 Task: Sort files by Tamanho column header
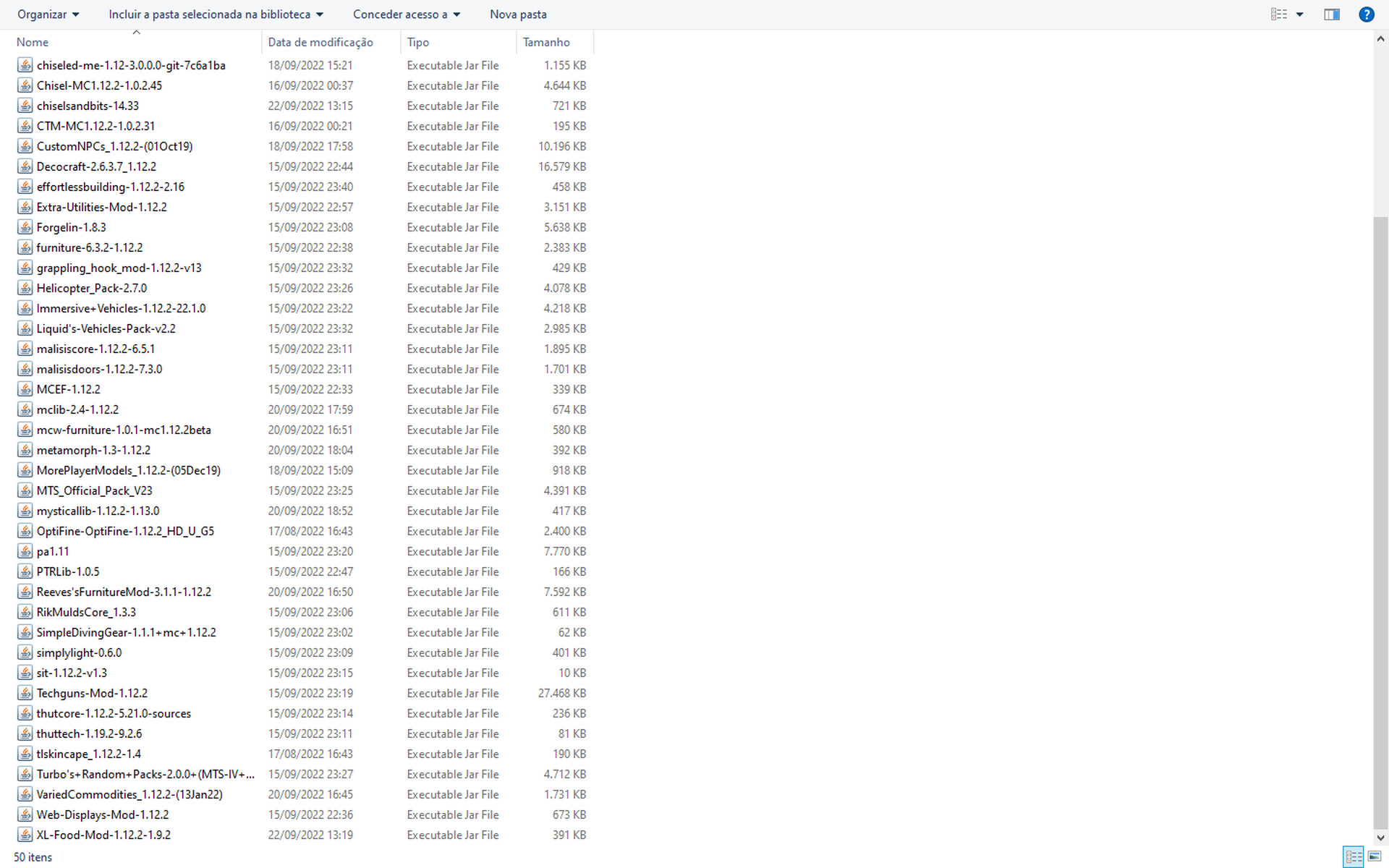coord(546,42)
